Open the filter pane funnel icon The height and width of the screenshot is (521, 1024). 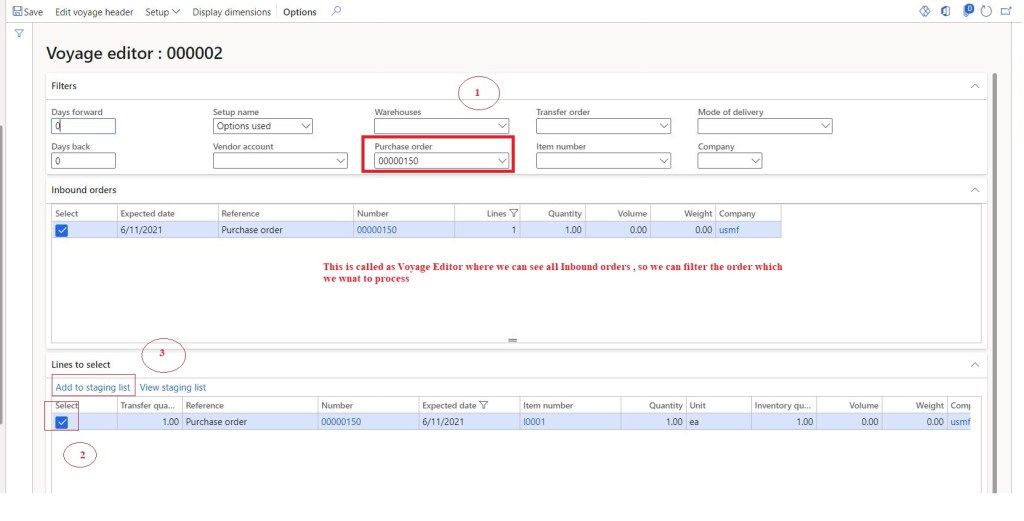click(18, 33)
